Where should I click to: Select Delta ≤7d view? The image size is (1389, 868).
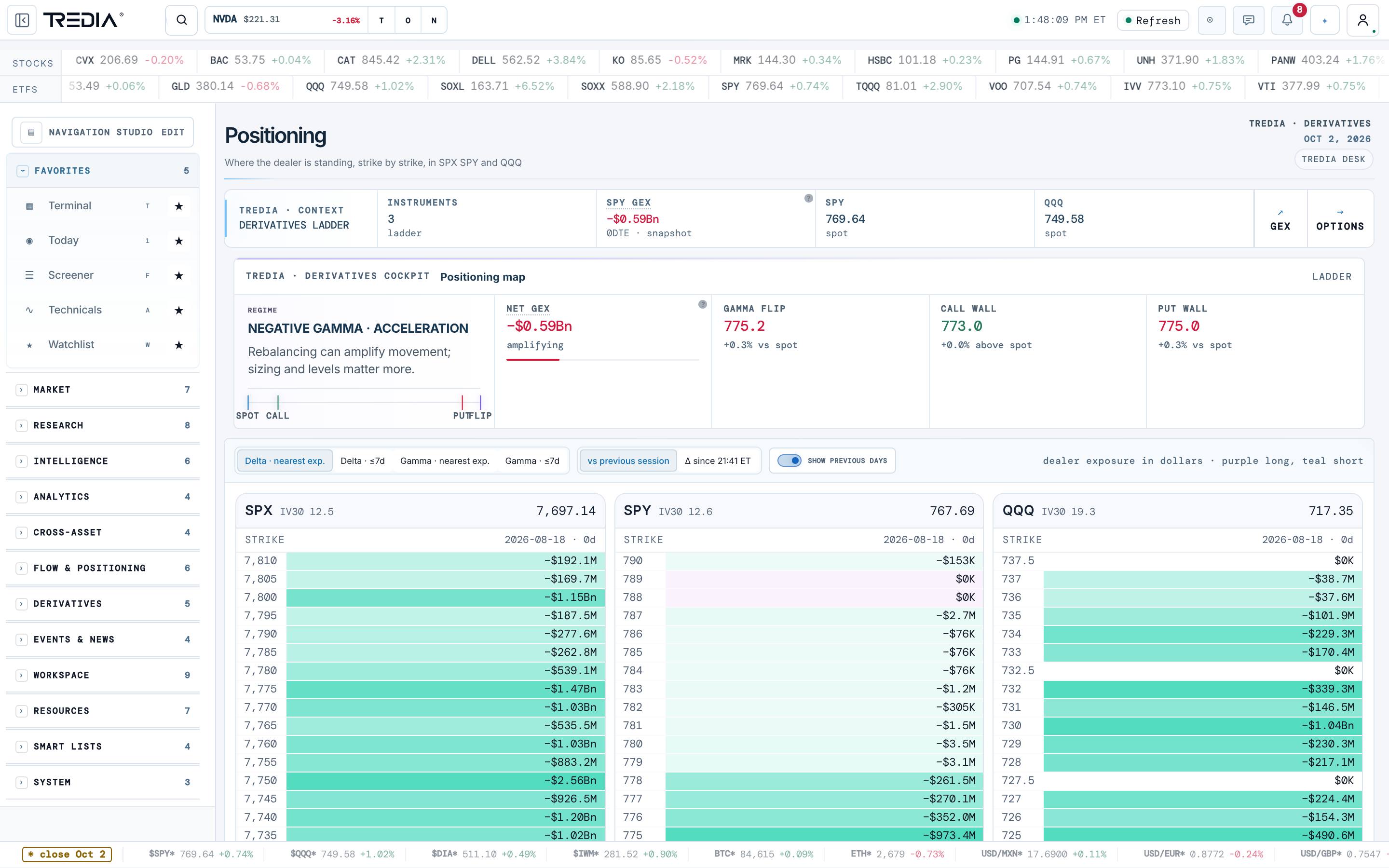(x=363, y=461)
